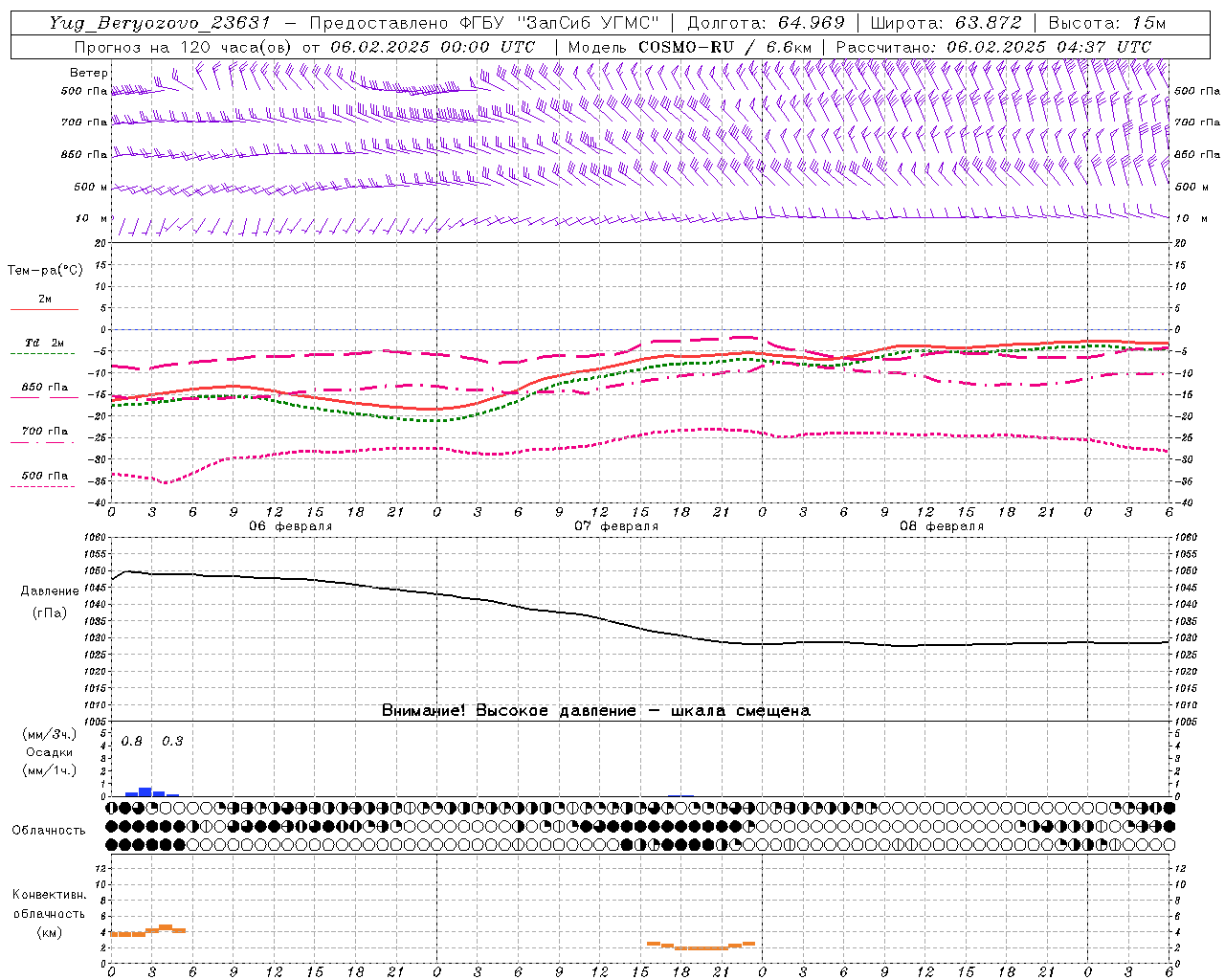Click the Широта: 63.872 value
The image size is (1225, 980).
coord(946,23)
